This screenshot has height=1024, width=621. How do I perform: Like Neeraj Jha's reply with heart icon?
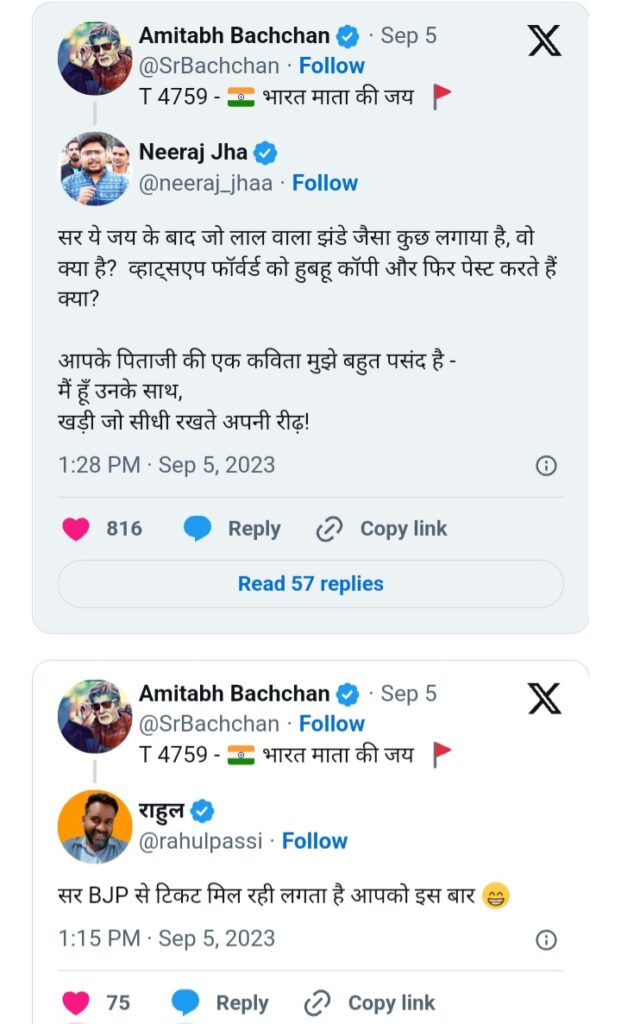76,529
